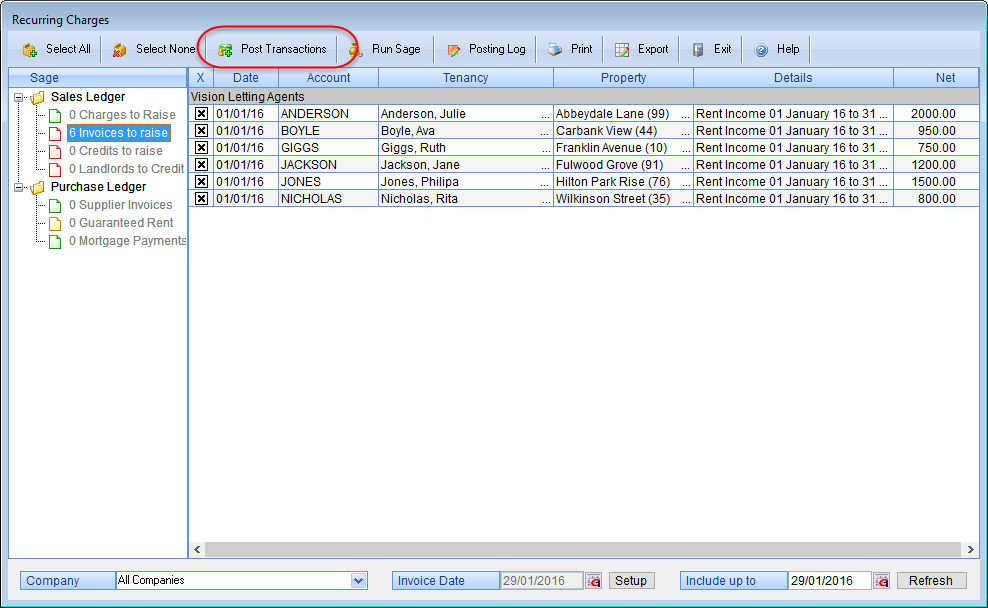Open ellipsis for Giggs, Ruth tenancy

pyautogui.click(x=545, y=149)
